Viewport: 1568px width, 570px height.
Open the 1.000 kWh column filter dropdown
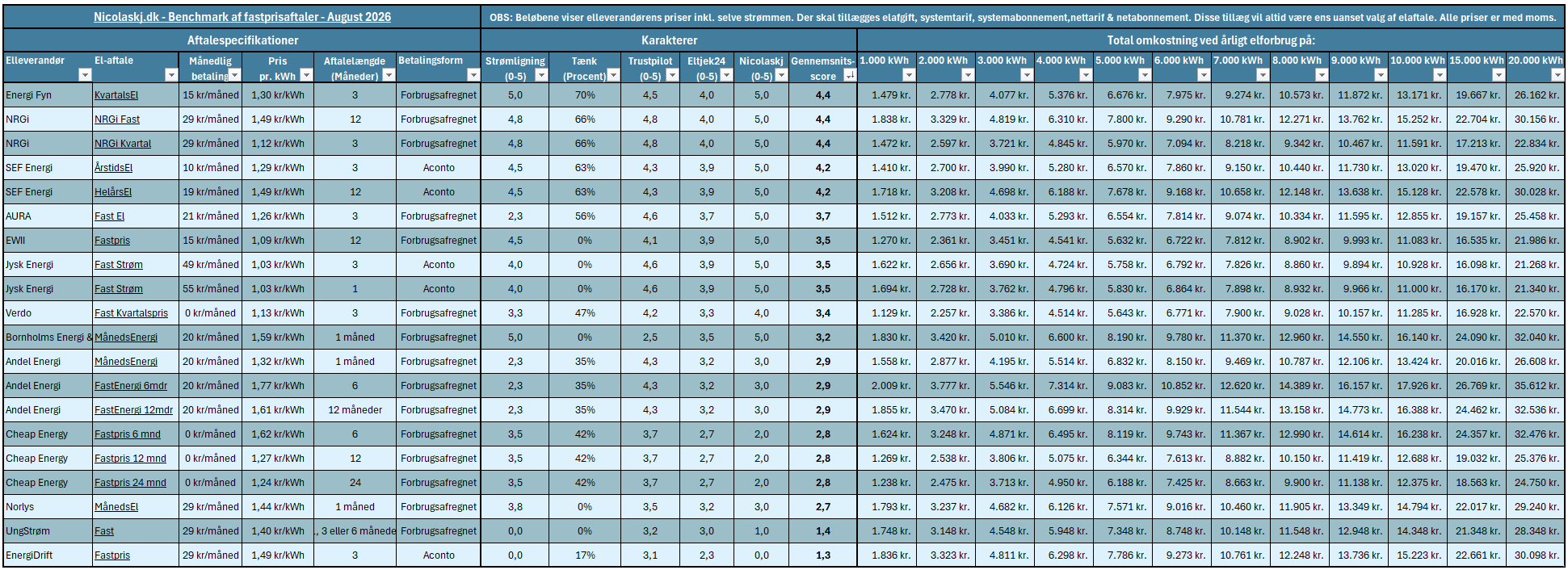pos(909,75)
